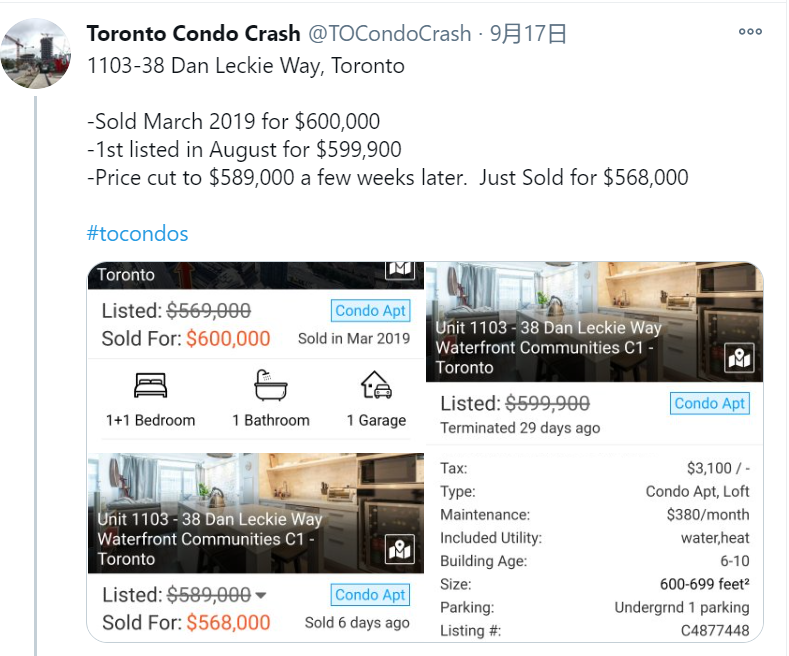The width and height of the screenshot is (789, 656).
Task: Open the terminated listing kitchen photo
Action: click(594, 322)
